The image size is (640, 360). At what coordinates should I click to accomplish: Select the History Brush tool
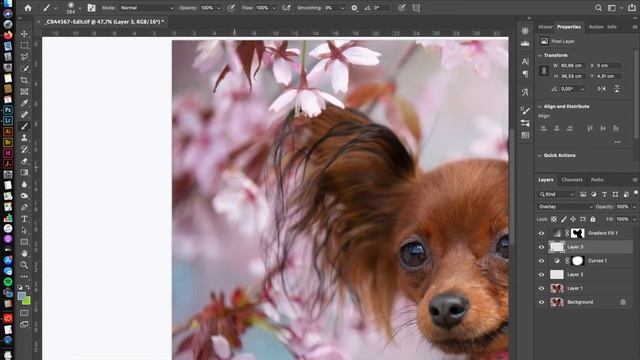(24, 149)
